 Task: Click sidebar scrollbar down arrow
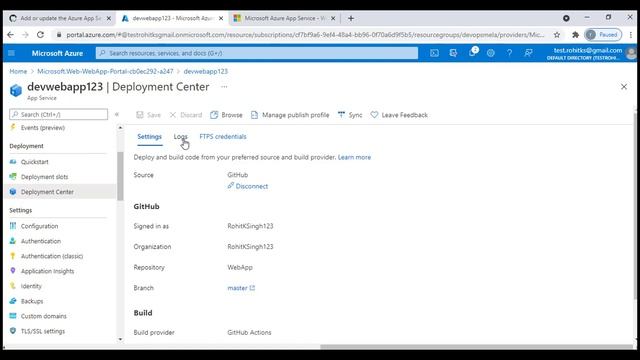(x=120, y=339)
